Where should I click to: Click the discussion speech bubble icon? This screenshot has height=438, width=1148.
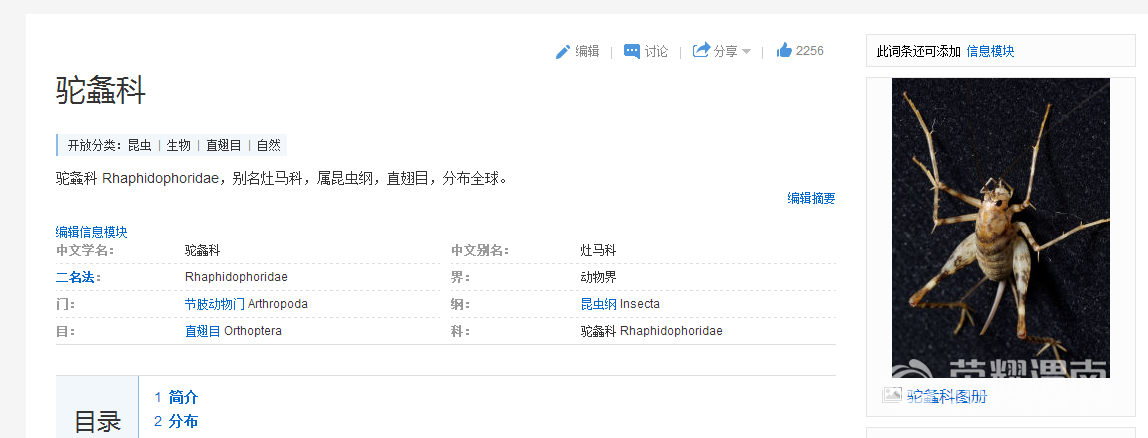pyautogui.click(x=632, y=51)
